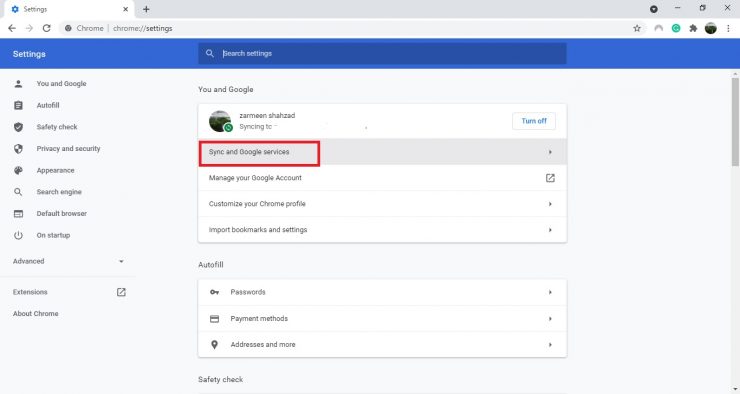Select Privacy and security
Image resolution: width=740 pixels, height=394 pixels.
tap(68, 149)
